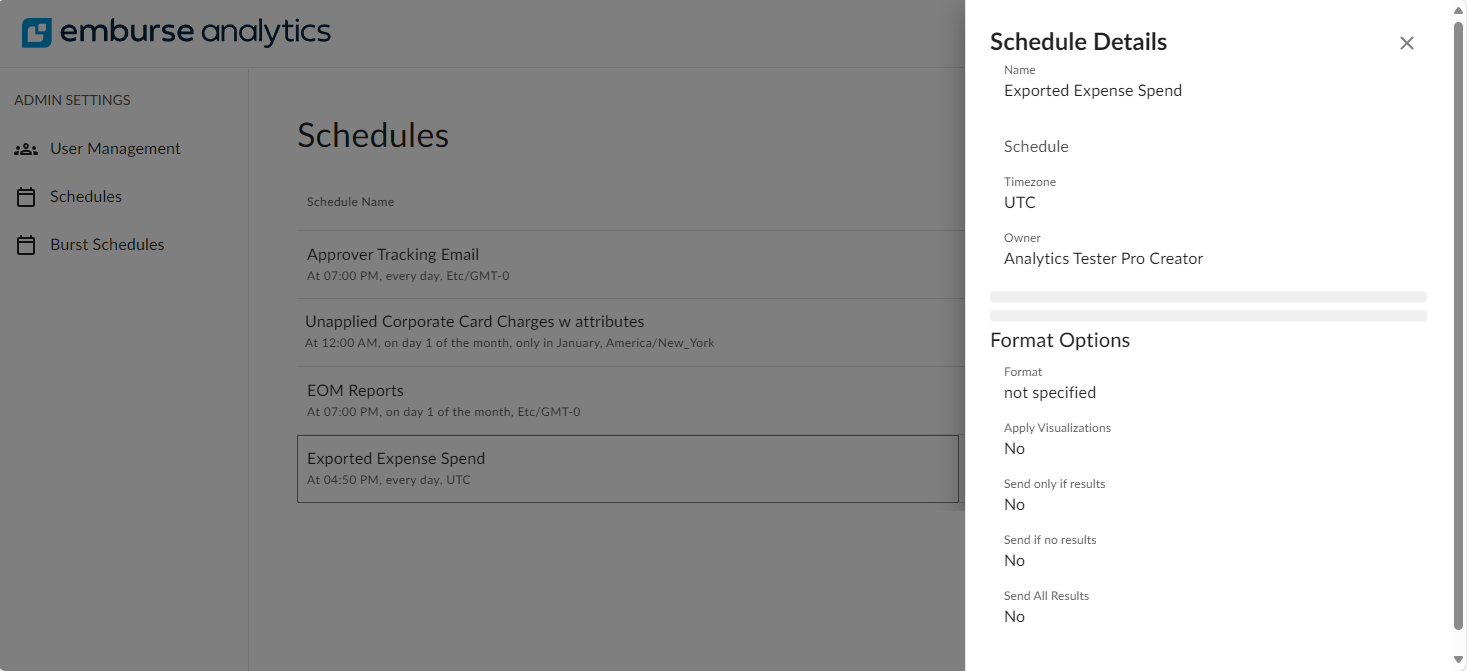Open the Burst Schedules section

[x=107, y=244]
